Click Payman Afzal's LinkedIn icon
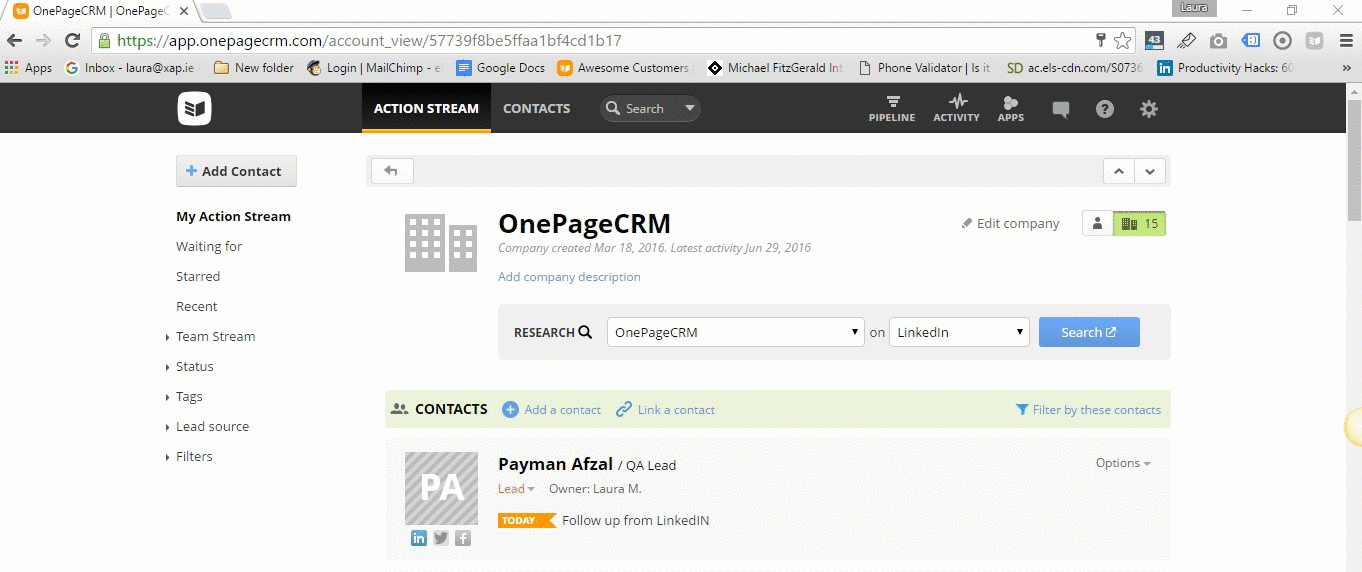1362x572 pixels. (x=419, y=538)
